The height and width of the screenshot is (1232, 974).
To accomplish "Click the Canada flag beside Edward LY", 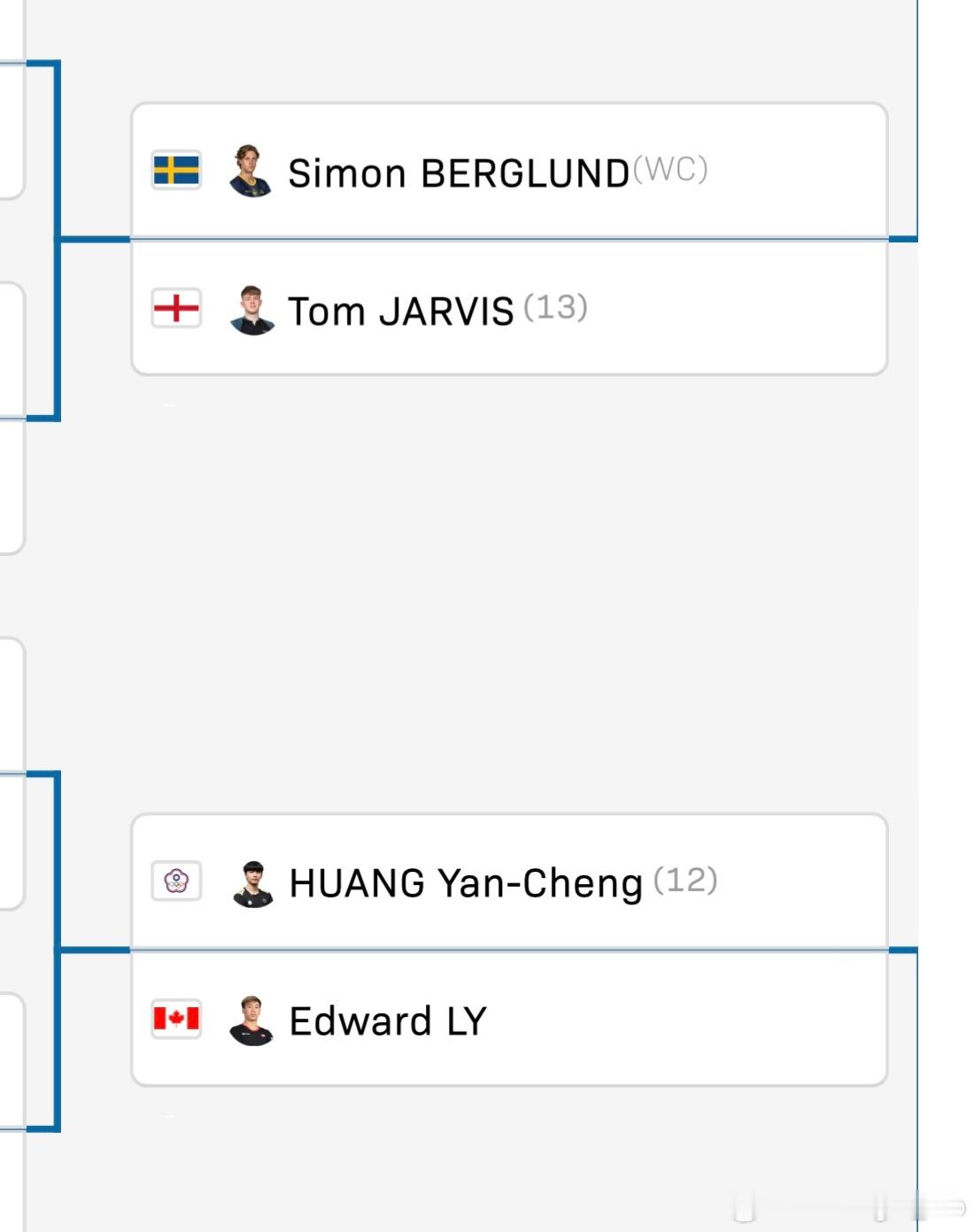I will coord(176,1019).
